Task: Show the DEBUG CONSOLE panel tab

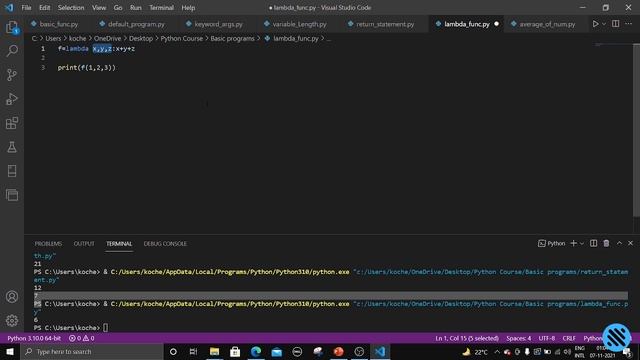Action: click(165, 244)
